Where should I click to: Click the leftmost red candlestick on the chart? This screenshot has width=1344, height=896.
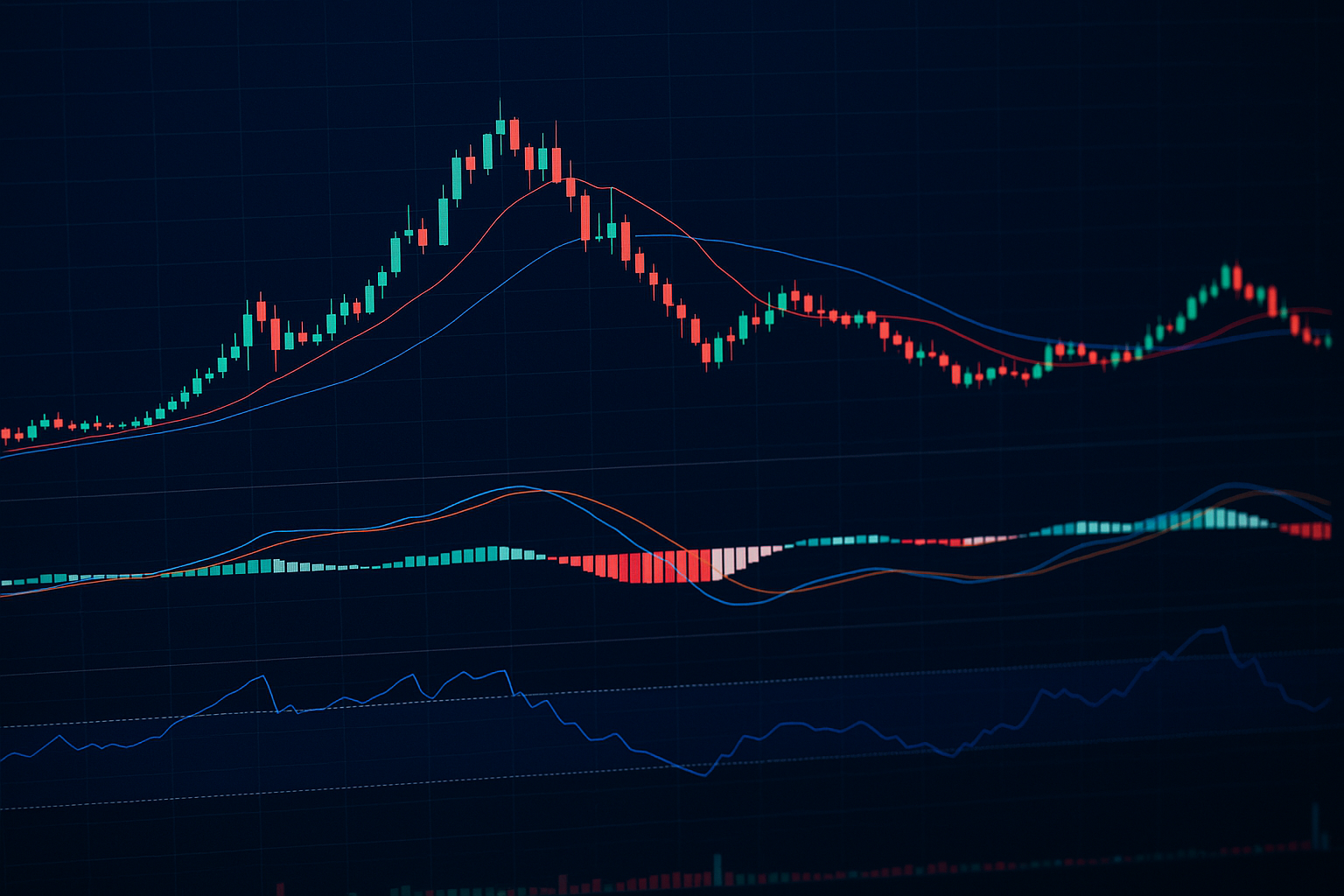[x=5, y=434]
